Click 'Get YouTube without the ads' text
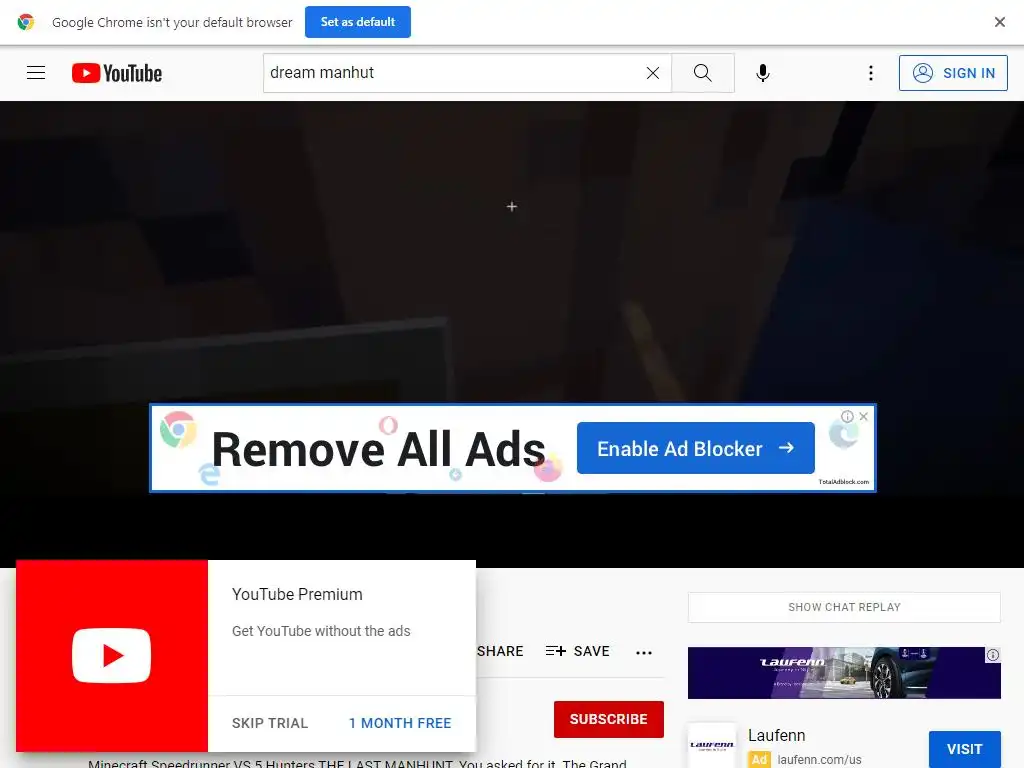The height and width of the screenshot is (768, 1024). [321, 631]
